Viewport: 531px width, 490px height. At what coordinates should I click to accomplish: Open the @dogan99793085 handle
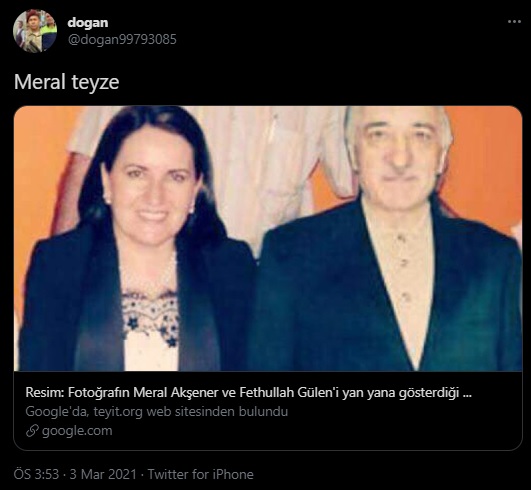click(122, 39)
